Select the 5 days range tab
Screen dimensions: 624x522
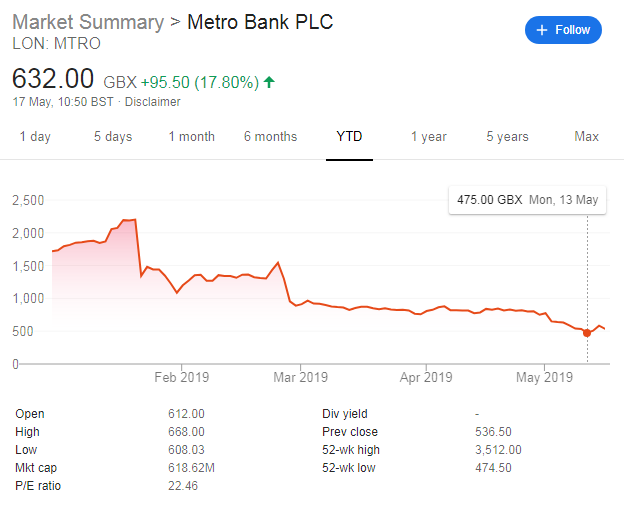coord(113,137)
